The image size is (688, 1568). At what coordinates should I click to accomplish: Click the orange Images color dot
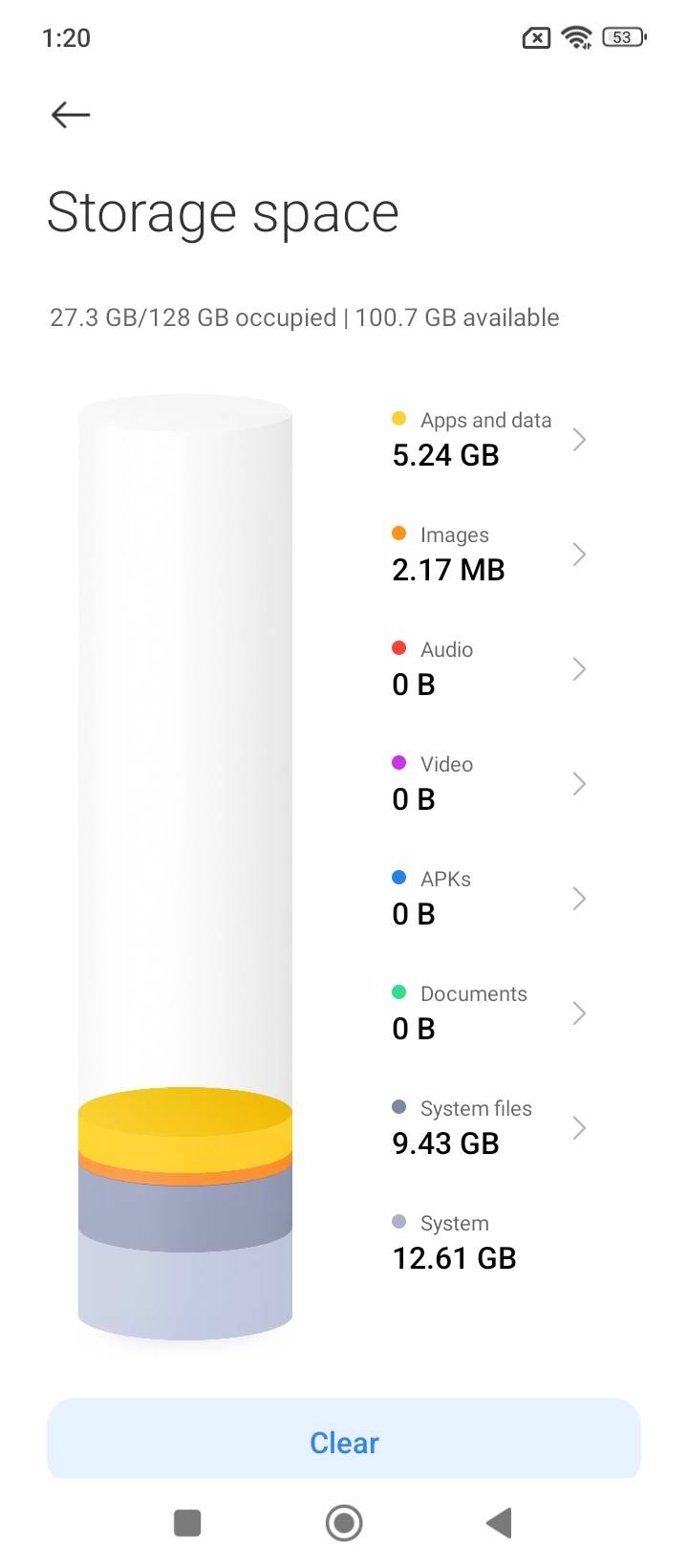pyautogui.click(x=399, y=534)
